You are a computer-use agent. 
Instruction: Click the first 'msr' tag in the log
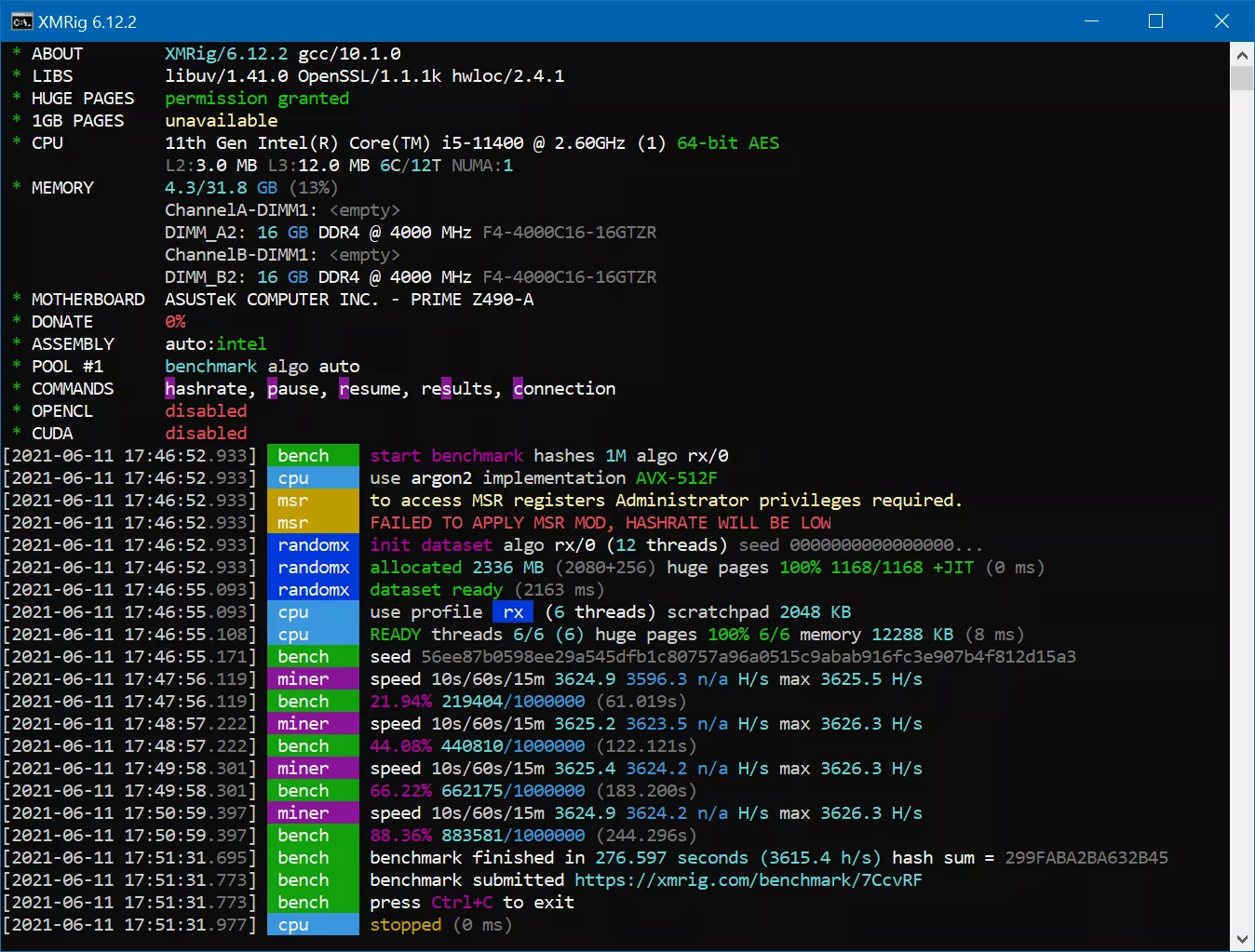313,501
